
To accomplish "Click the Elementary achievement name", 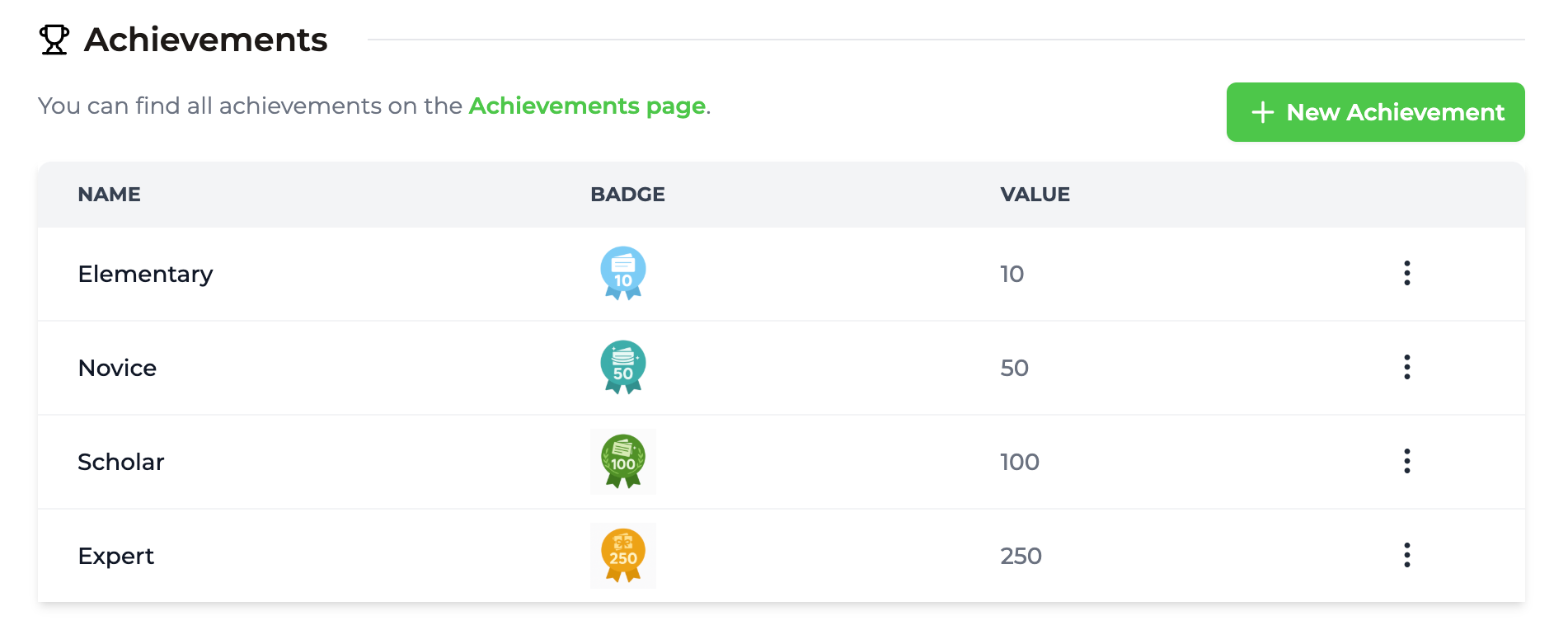I will (x=145, y=273).
